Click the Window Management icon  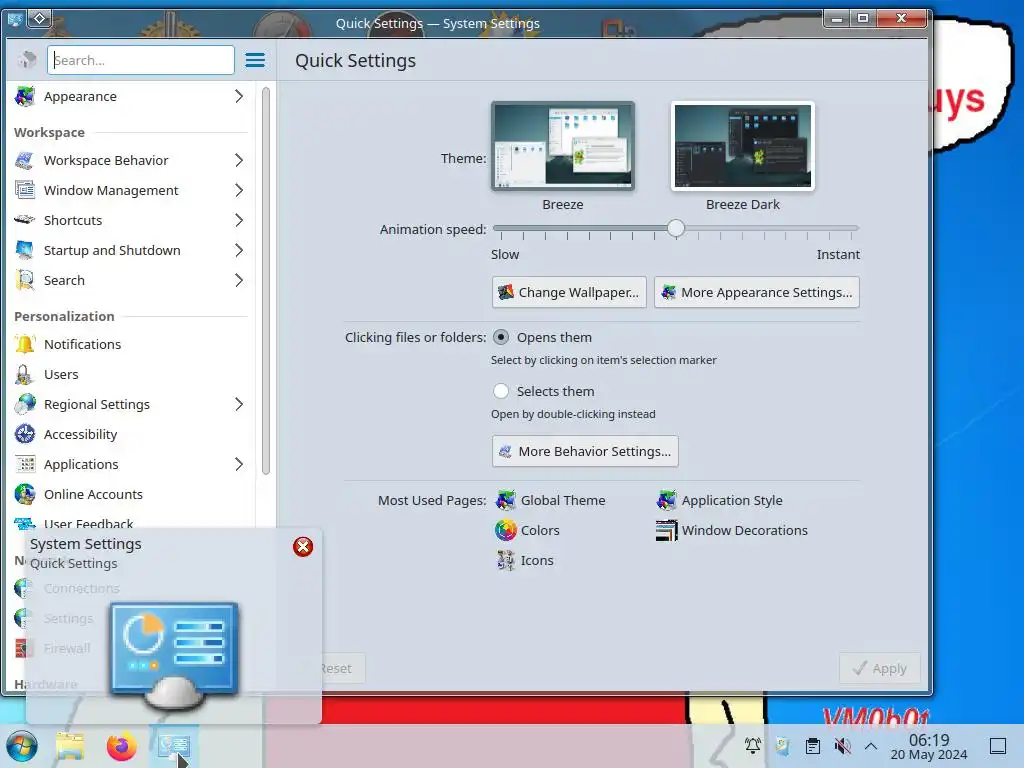coord(25,190)
